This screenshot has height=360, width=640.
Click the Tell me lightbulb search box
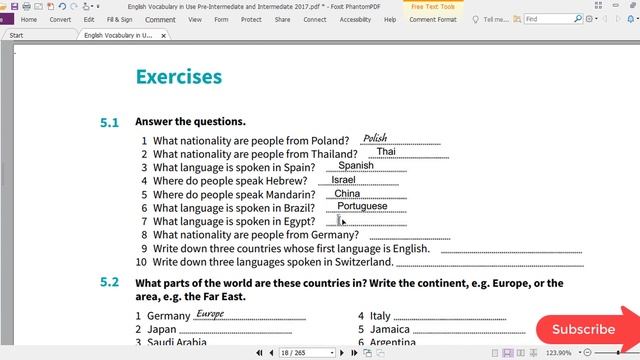tap(491, 19)
